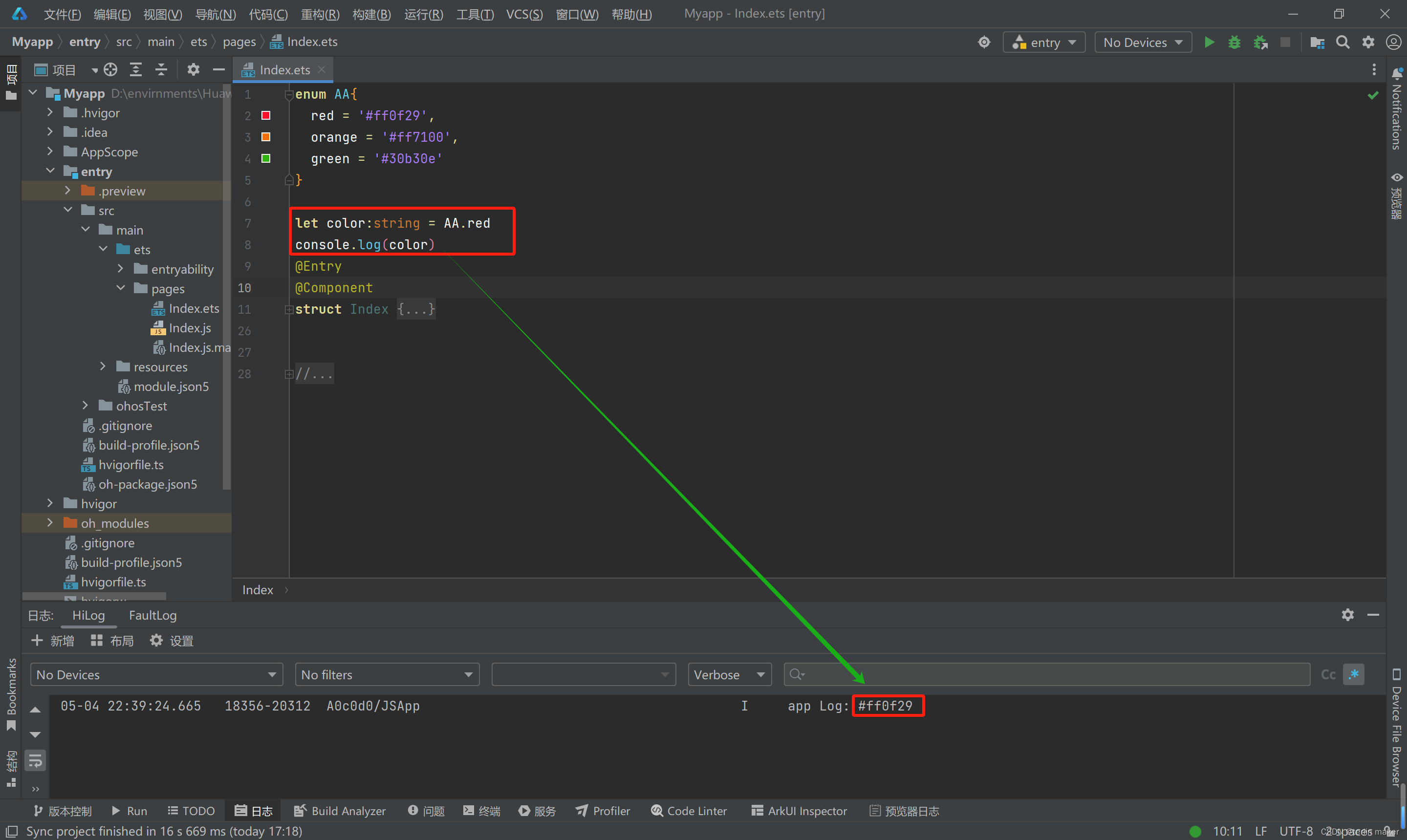Click the scroll to end log icon

[35, 735]
